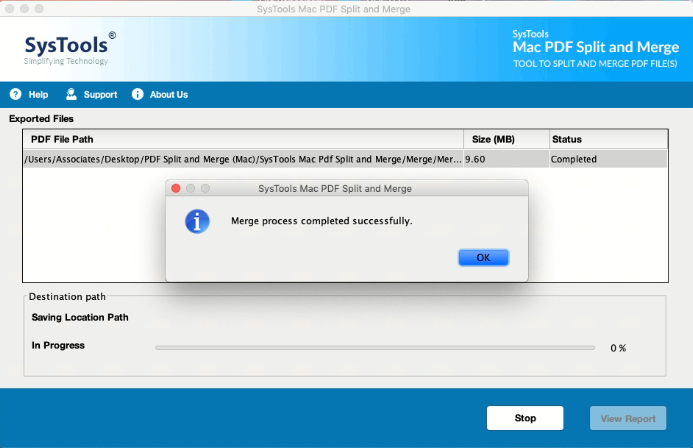
Task: Click the In Progress label
Action: 58,345
